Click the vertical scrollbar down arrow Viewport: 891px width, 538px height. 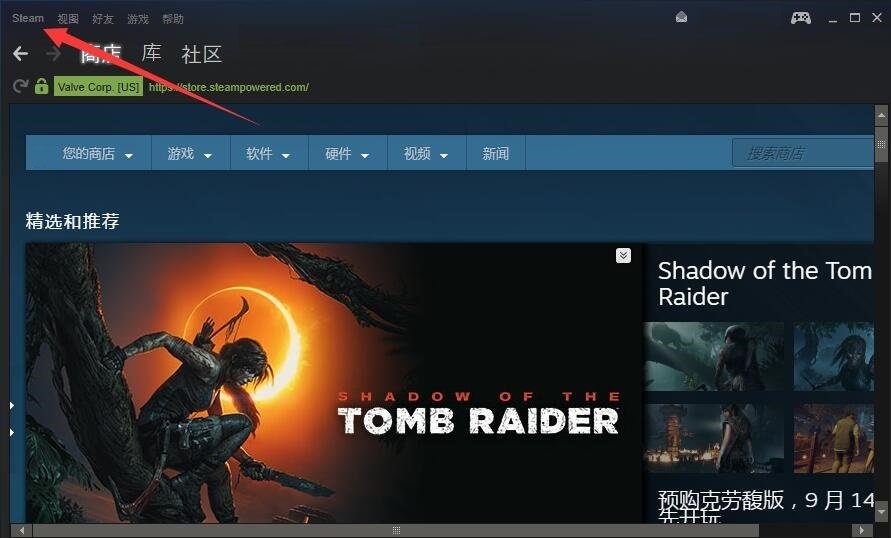881,511
